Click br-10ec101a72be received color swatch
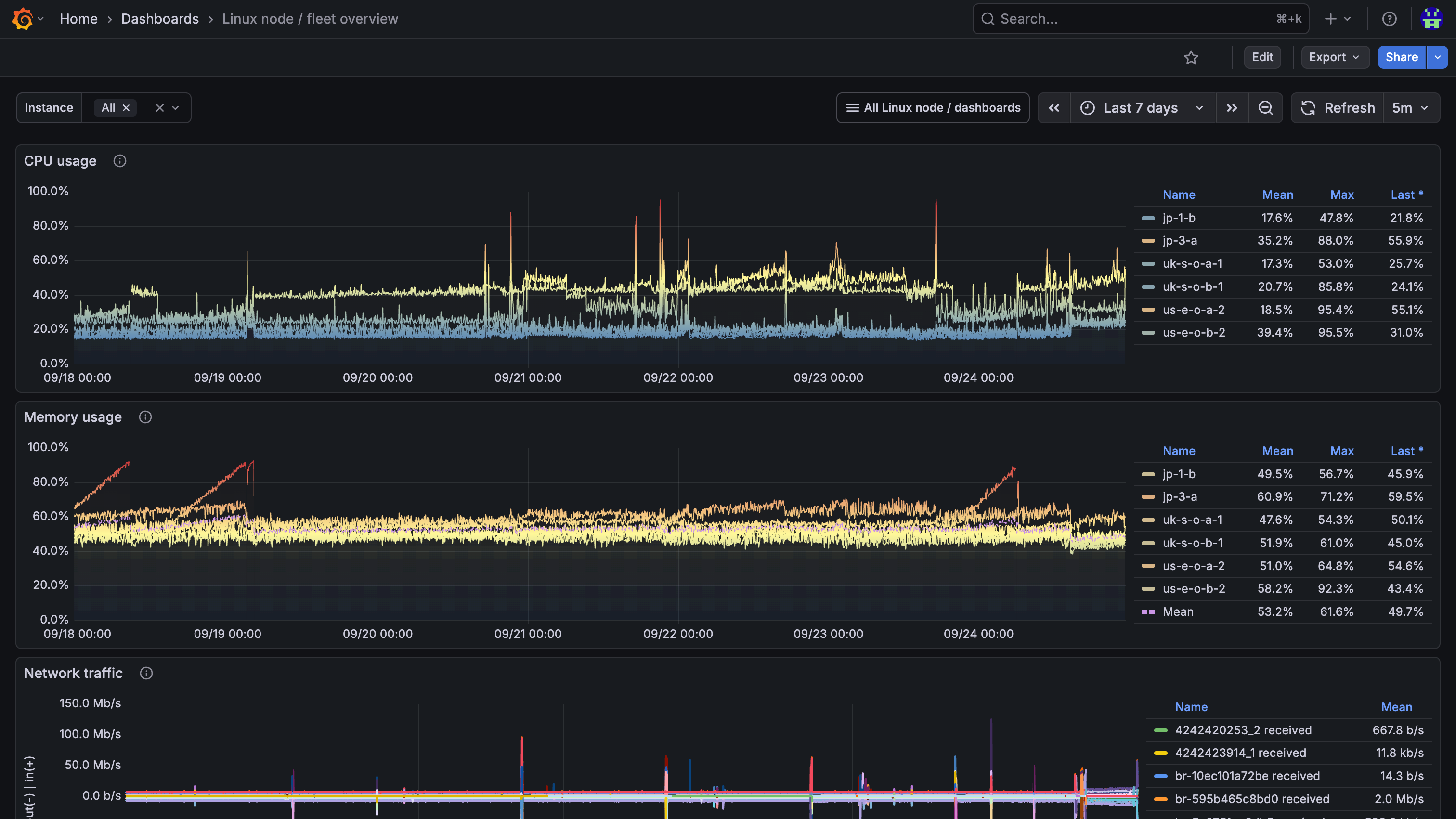The image size is (1456, 819). 1160,776
